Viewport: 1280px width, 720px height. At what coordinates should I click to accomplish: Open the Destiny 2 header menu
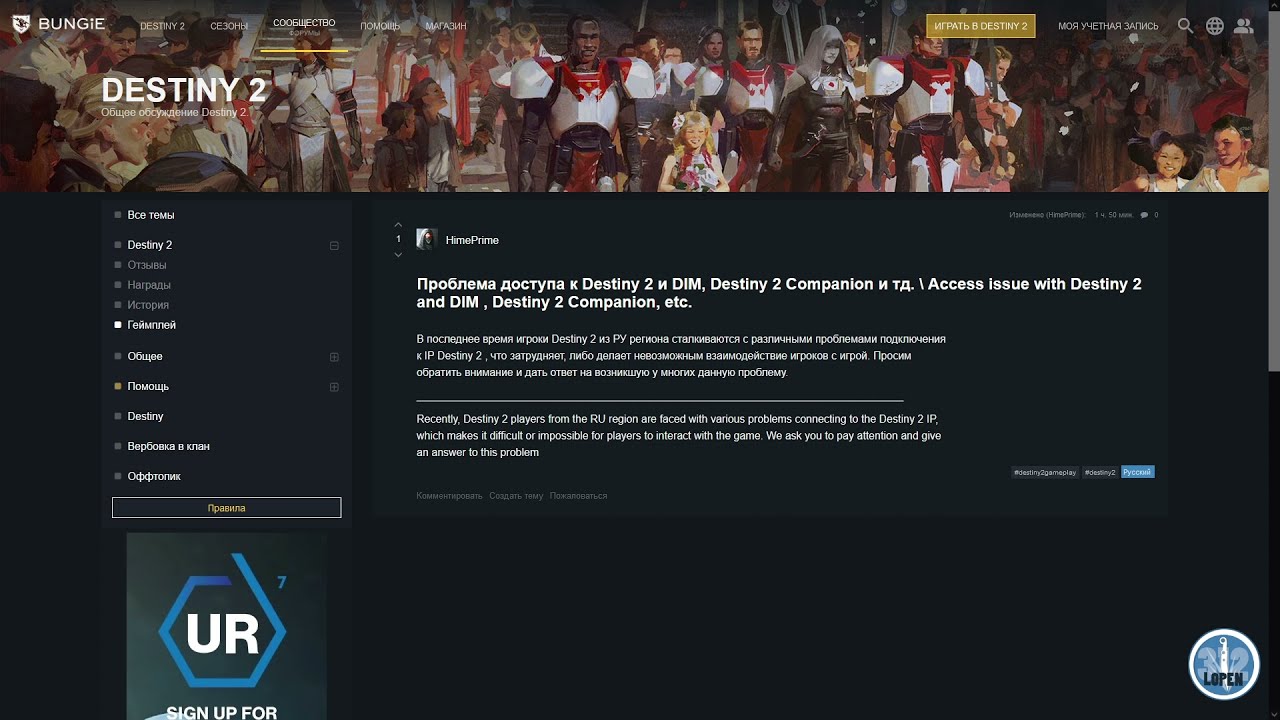[162, 26]
